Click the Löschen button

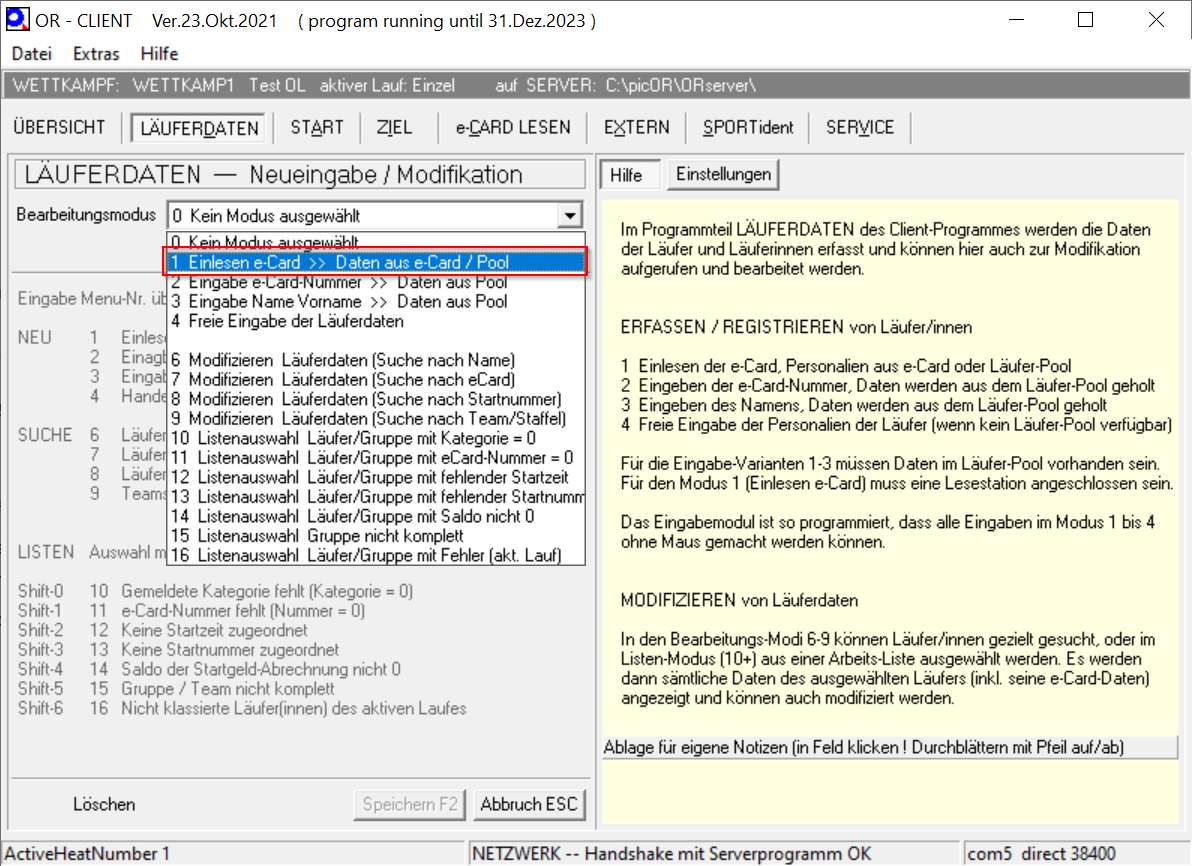pos(104,804)
